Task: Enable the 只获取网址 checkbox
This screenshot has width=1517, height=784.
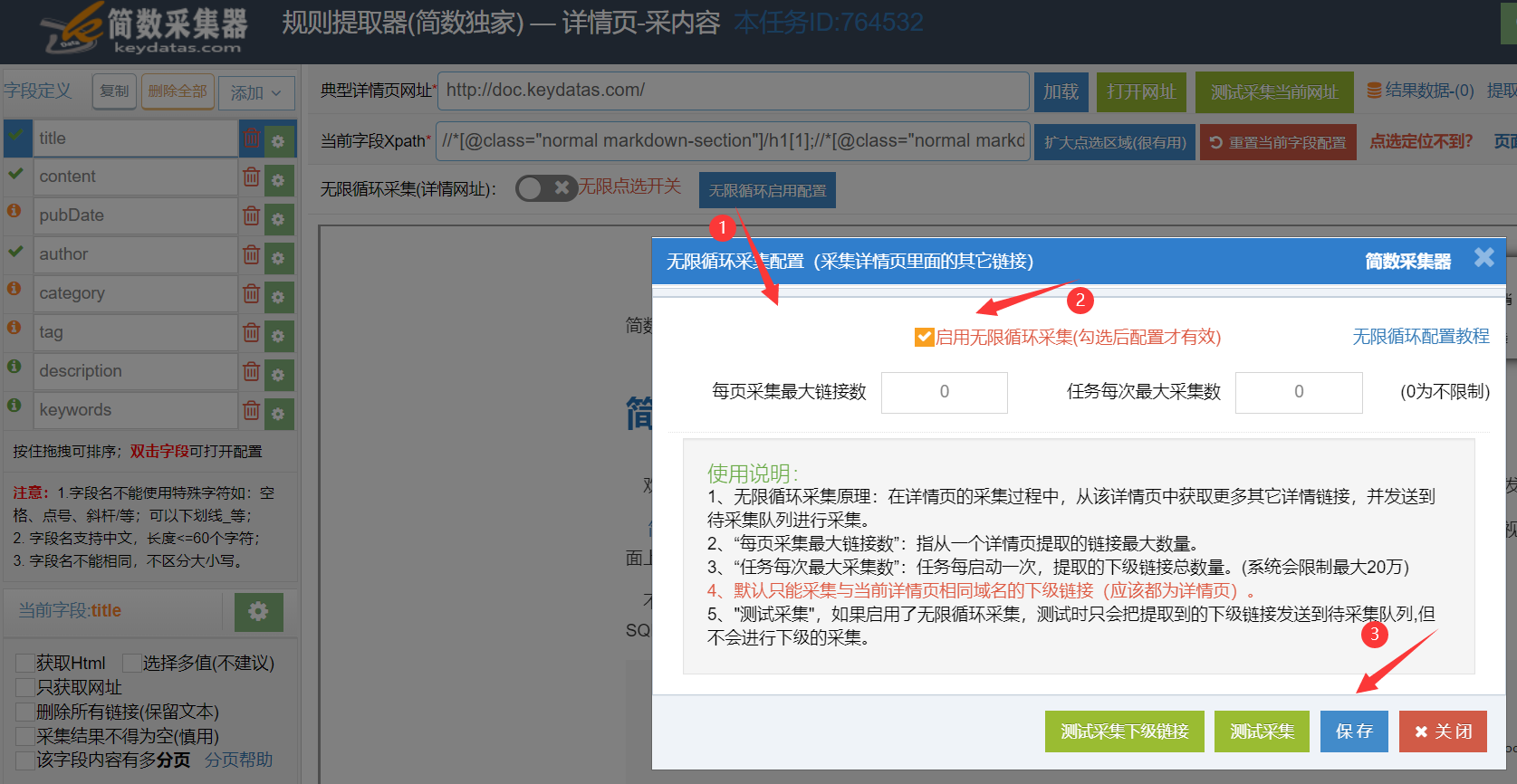Action: (25, 688)
